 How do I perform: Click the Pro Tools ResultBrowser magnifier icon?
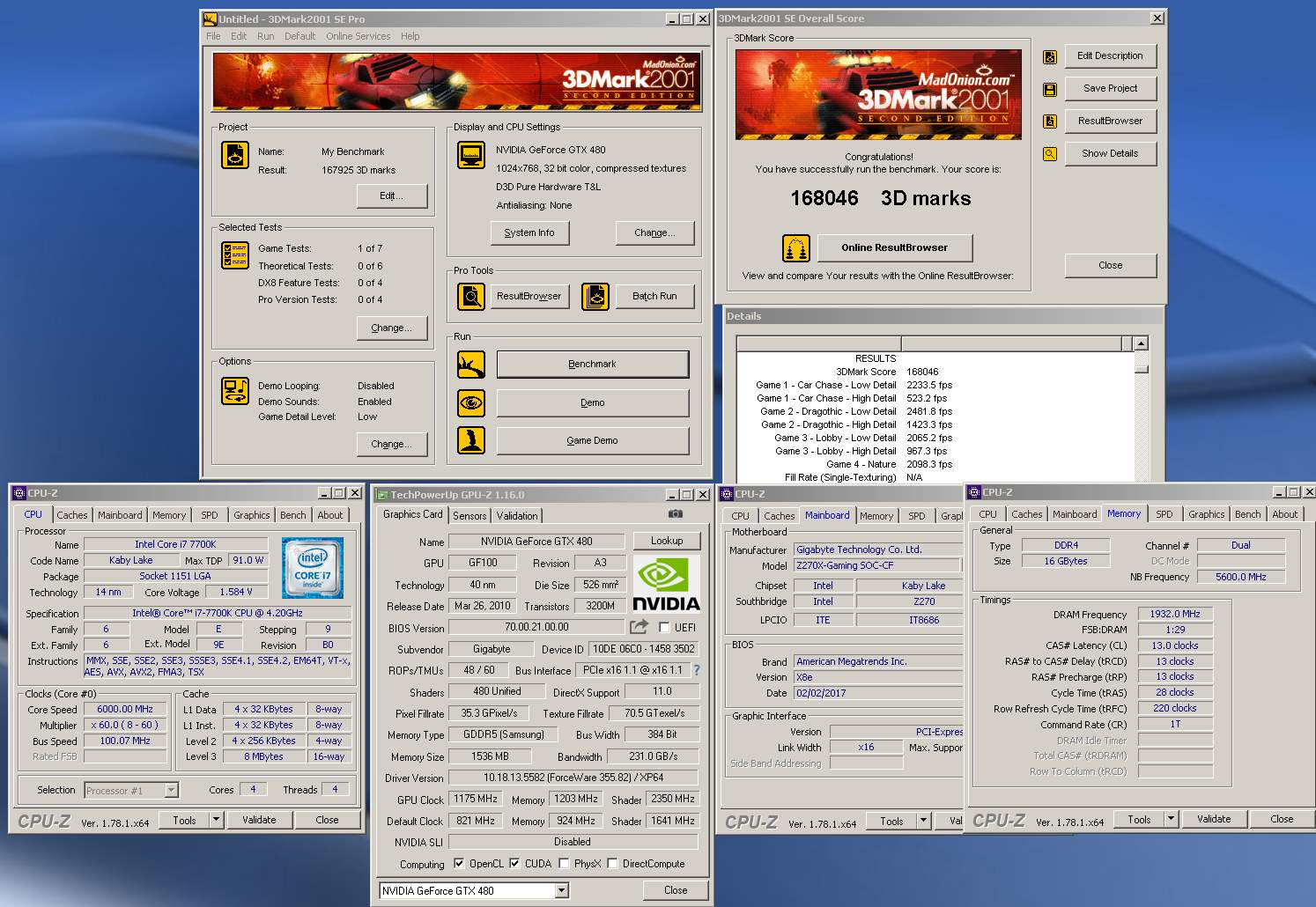(471, 297)
